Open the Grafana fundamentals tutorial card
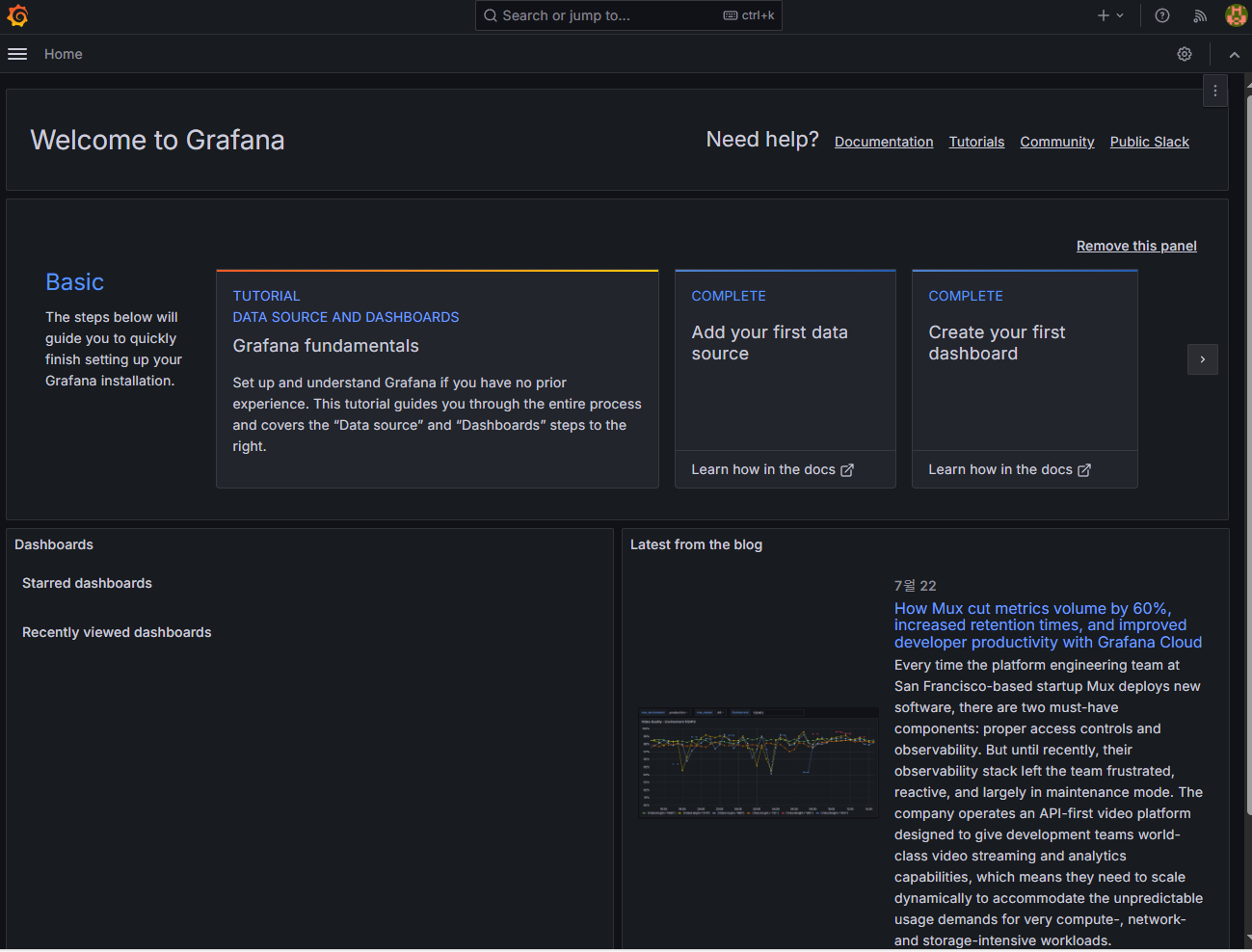Viewport: 1252px width, 952px height. 438,379
